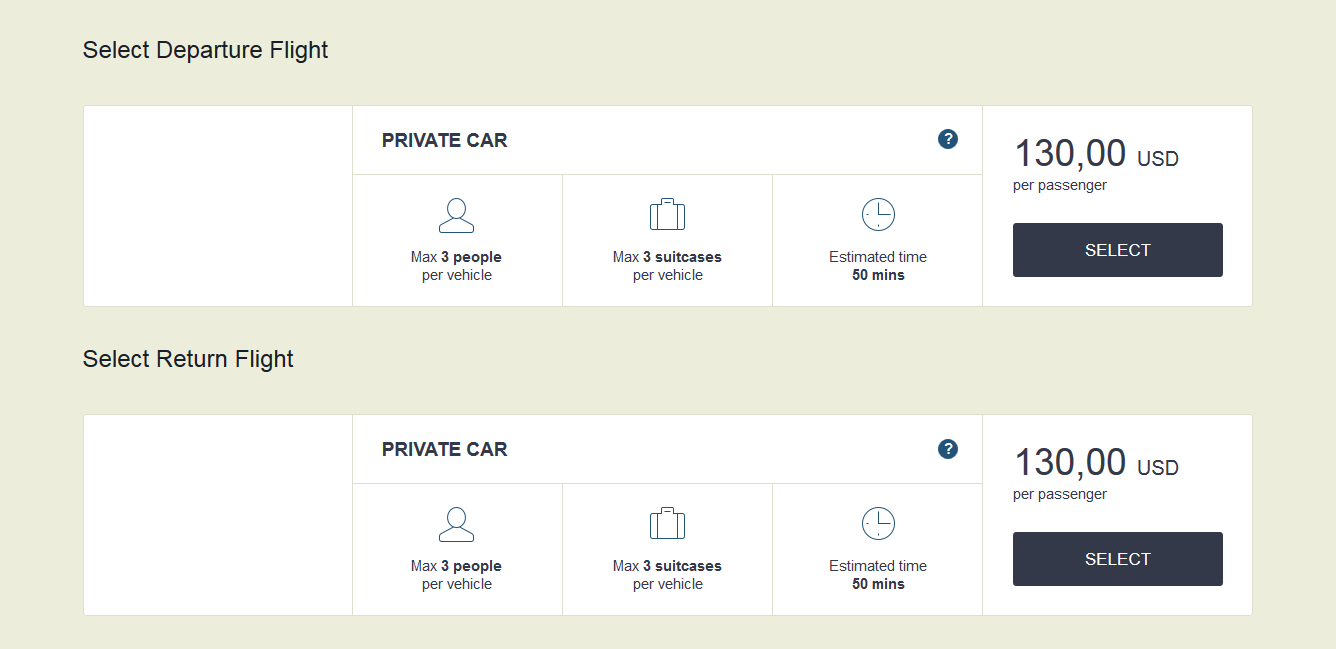Screen dimensions: 1336x649
Task: Click the return suitcase icon
Action: 667,523
